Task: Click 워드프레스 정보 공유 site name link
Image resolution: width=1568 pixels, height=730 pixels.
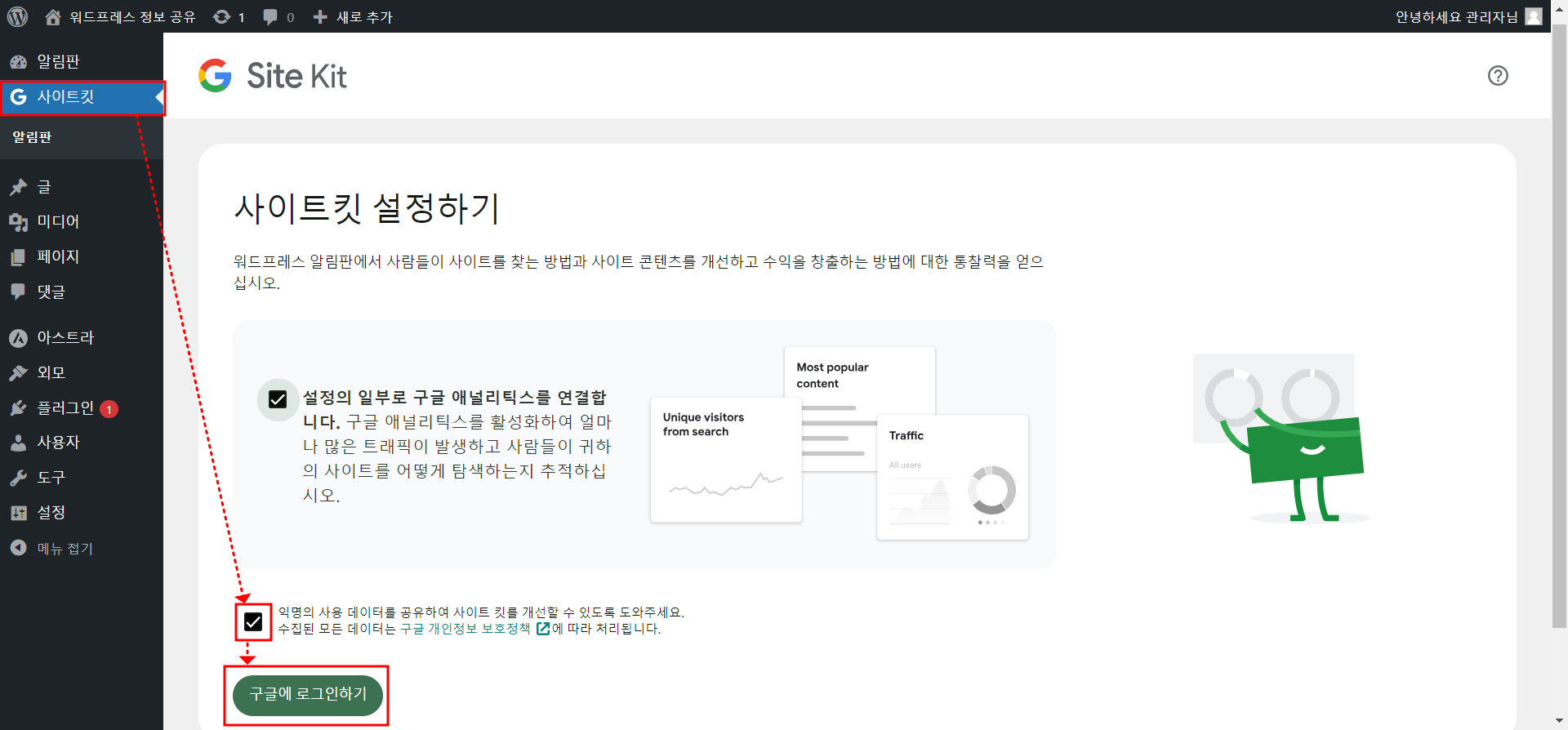Action: [x=133, y=17]
